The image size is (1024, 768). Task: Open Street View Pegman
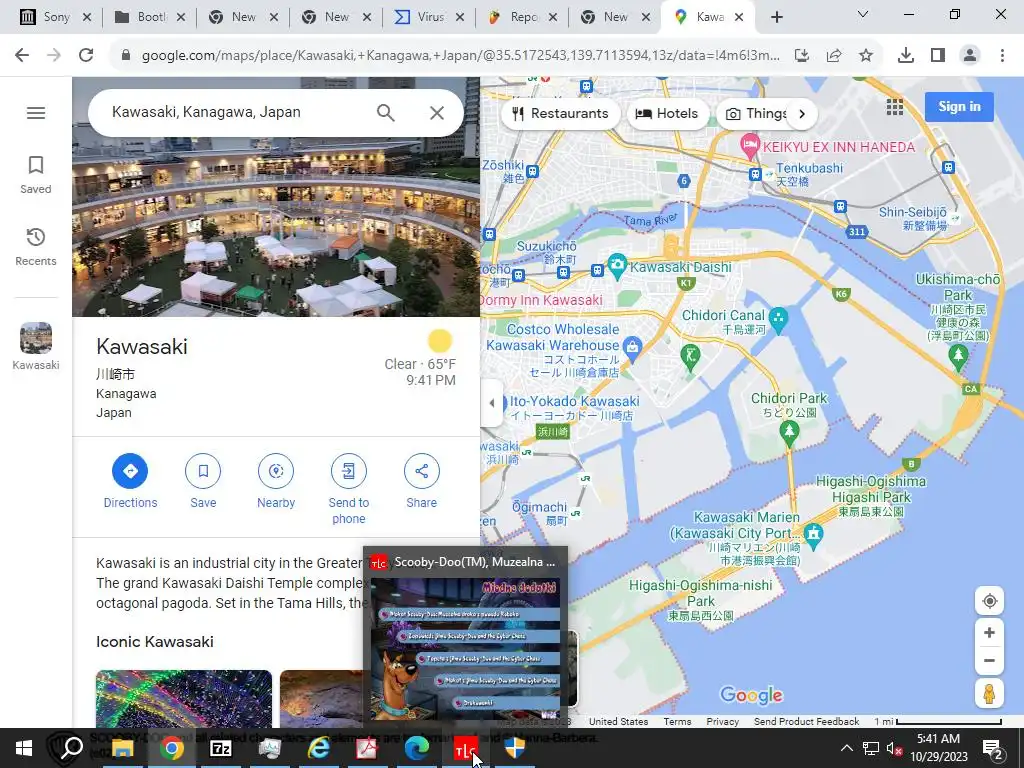[989, 694]
